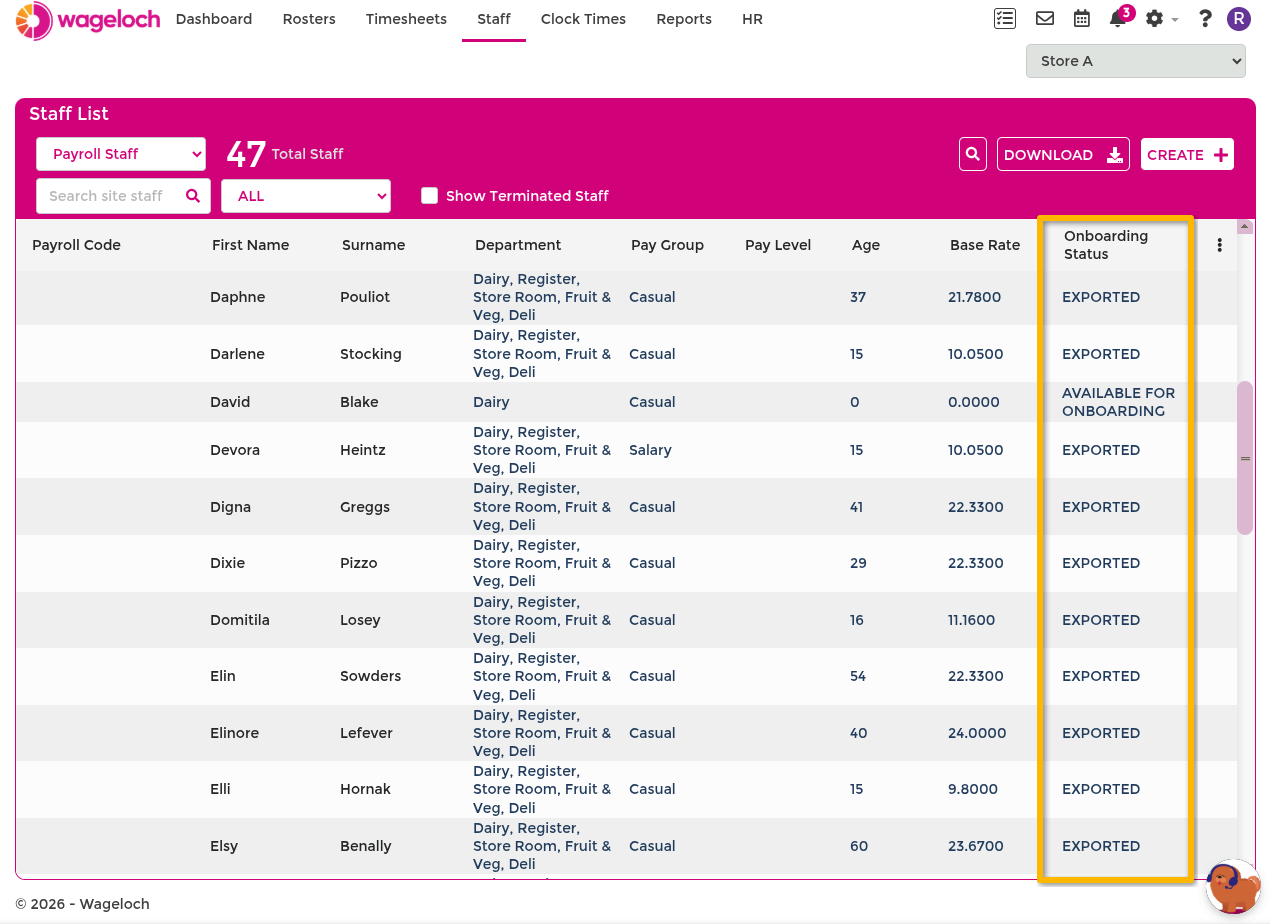Image resolution: width=1270 pixels, height=924 pixels.
Task: Click the 47 Total Staff count
Action: tap(285, 154)
